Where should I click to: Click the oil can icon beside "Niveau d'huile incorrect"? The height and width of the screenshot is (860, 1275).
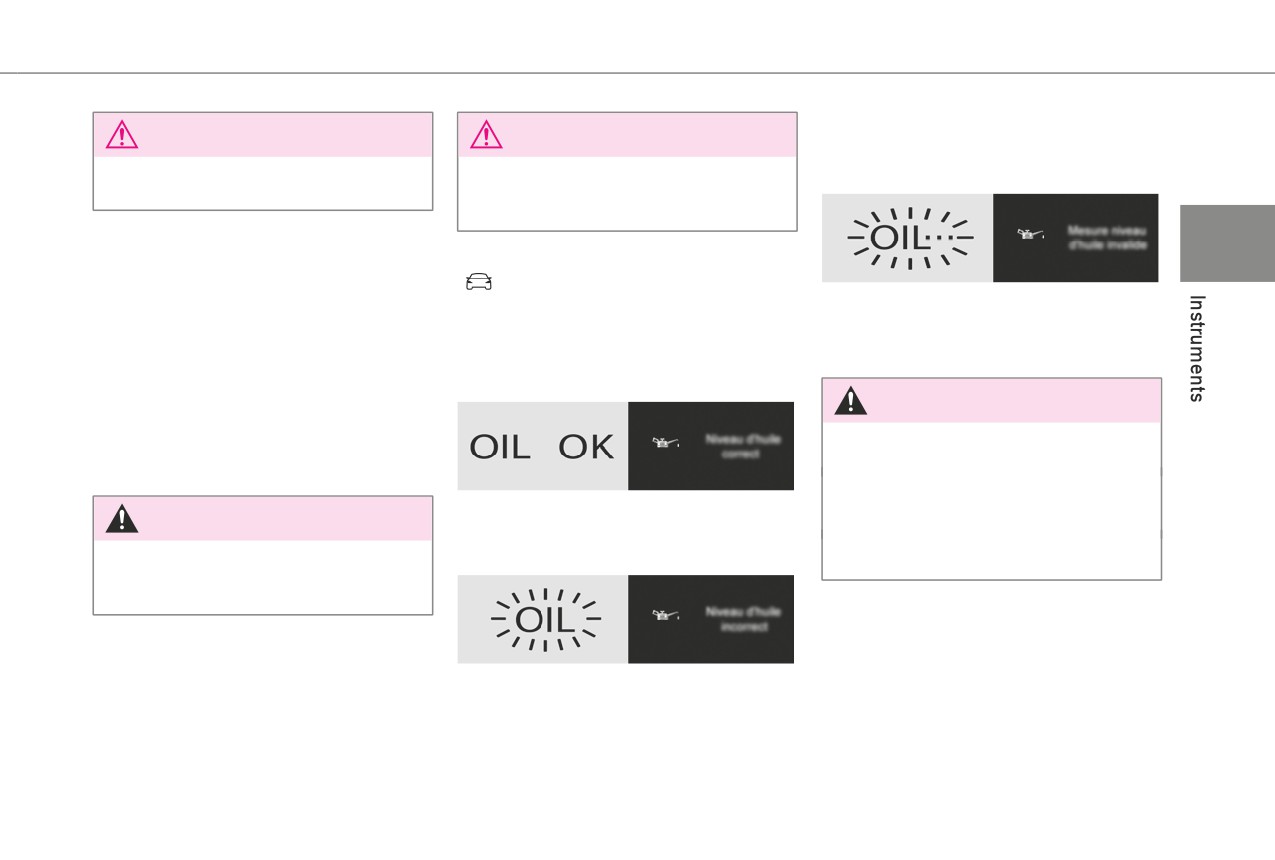tap(665, 615)
